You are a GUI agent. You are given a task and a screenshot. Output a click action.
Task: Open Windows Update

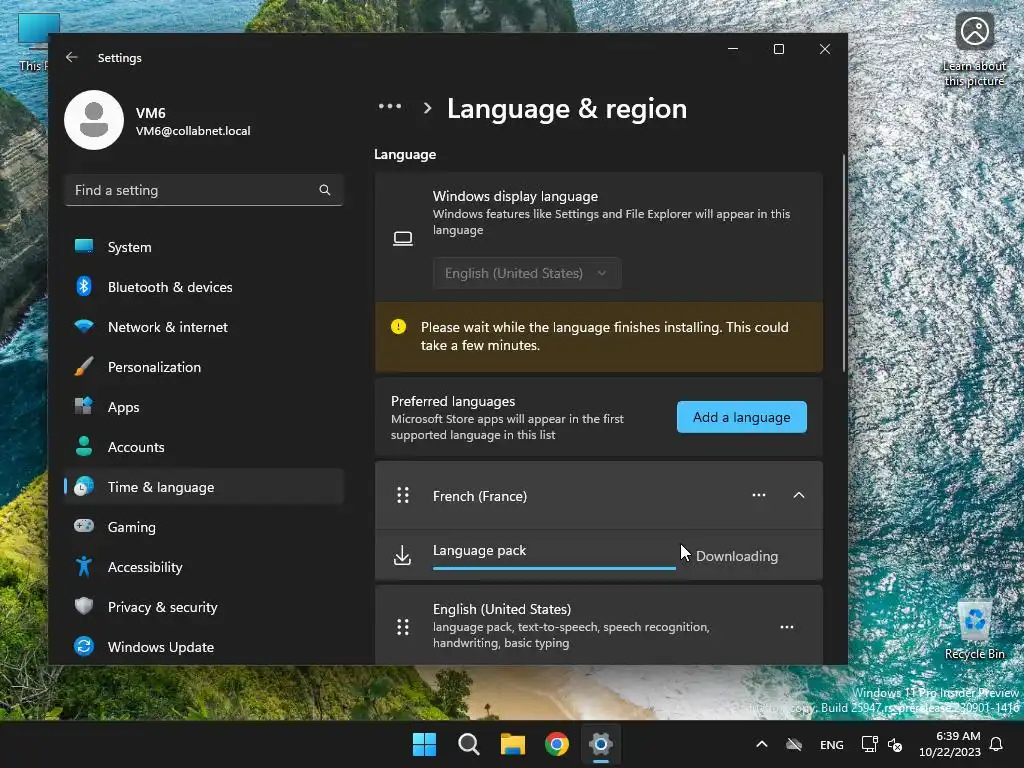click(204, 647)
